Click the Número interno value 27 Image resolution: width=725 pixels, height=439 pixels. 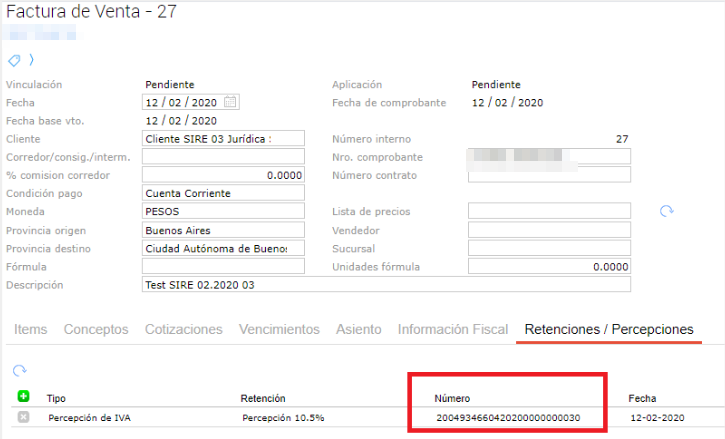point(622,139)
